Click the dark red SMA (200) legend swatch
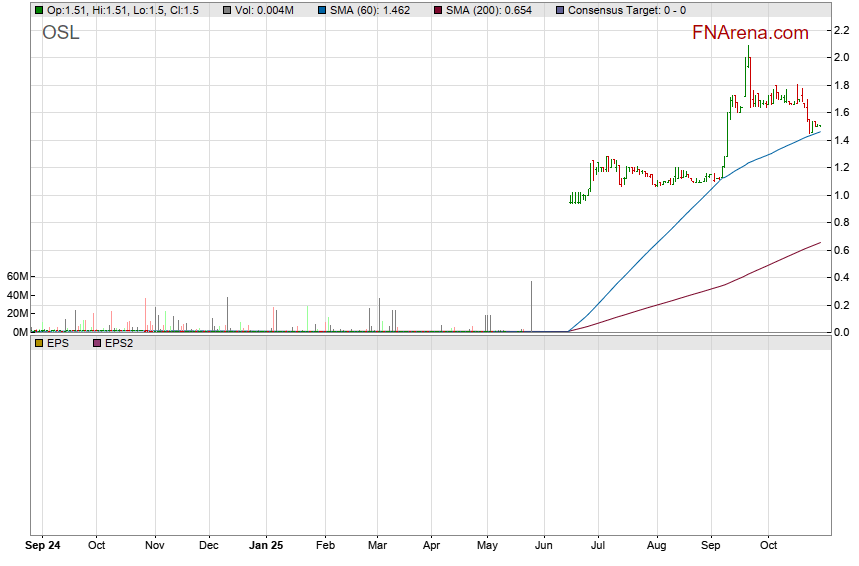Viewport: 859px width, 566px height. tap(439, 10)
